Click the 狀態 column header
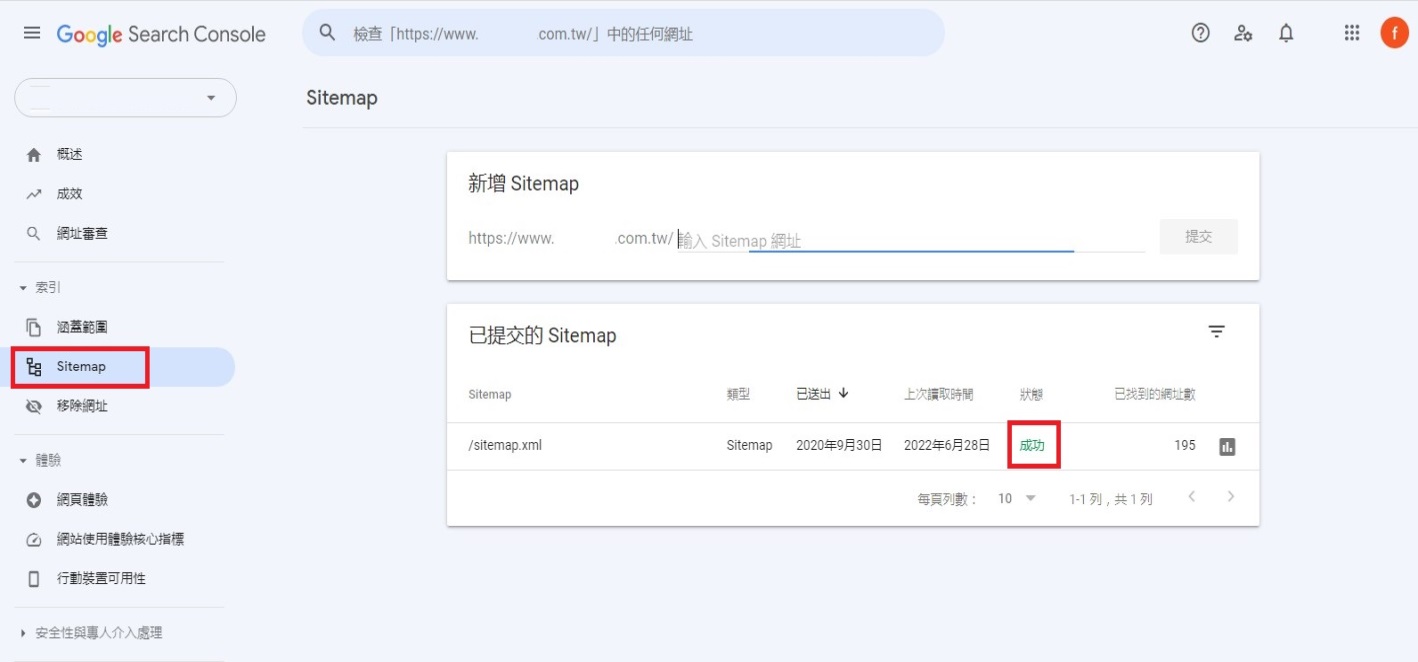The width and height of the screenshot is (1418, 662). pyautogui.click(x=1031, y=394)
